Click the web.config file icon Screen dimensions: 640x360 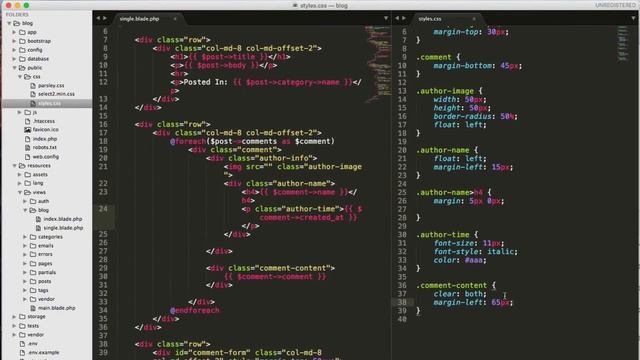(x=28, y=157)
